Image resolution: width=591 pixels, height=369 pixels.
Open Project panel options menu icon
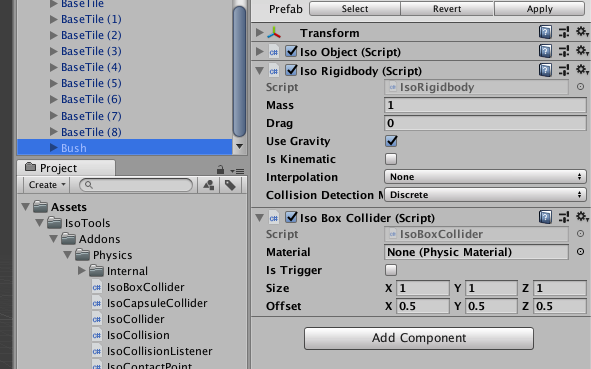[x=237, y=171]
